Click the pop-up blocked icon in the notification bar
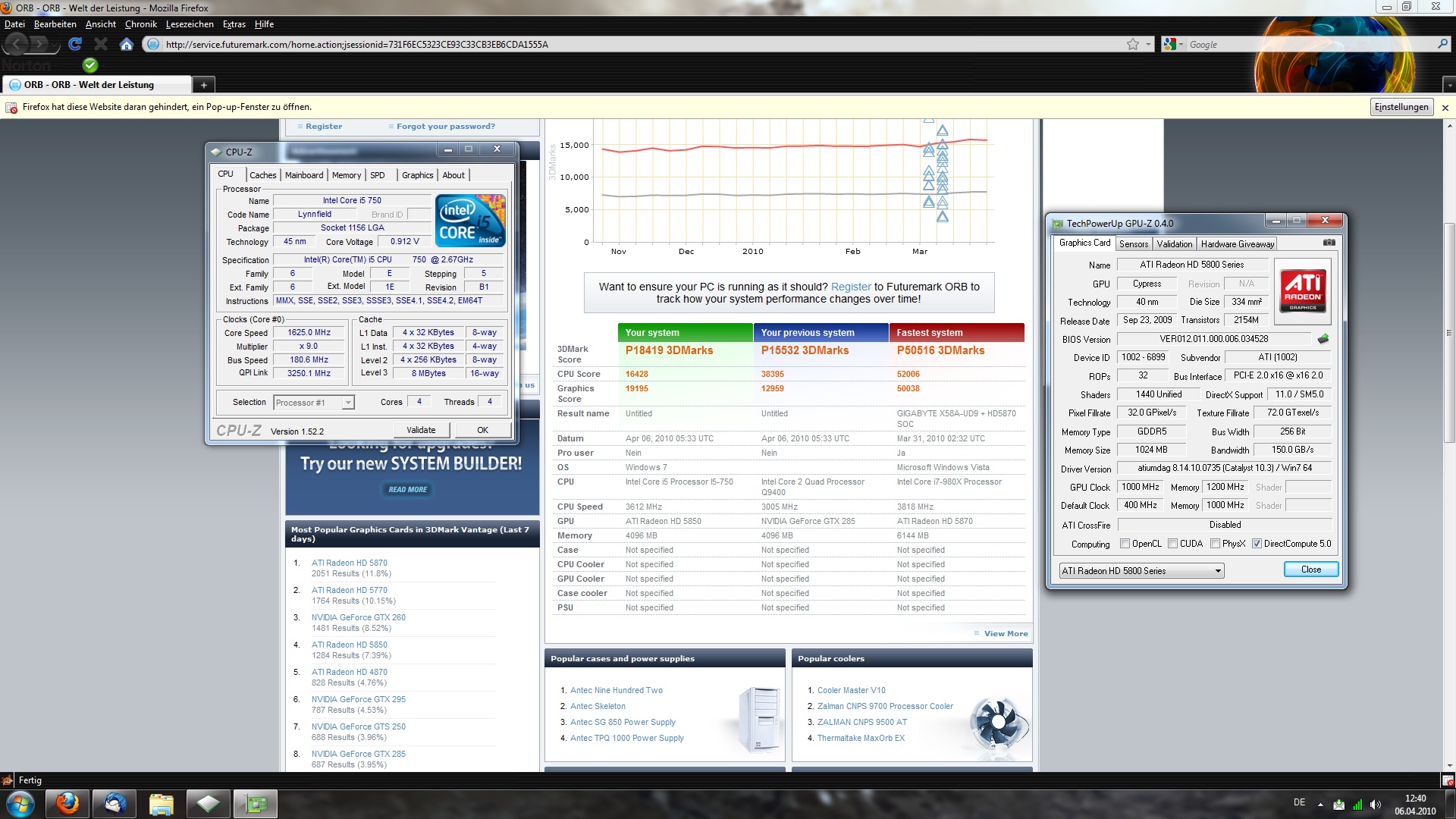 [11, 107]
